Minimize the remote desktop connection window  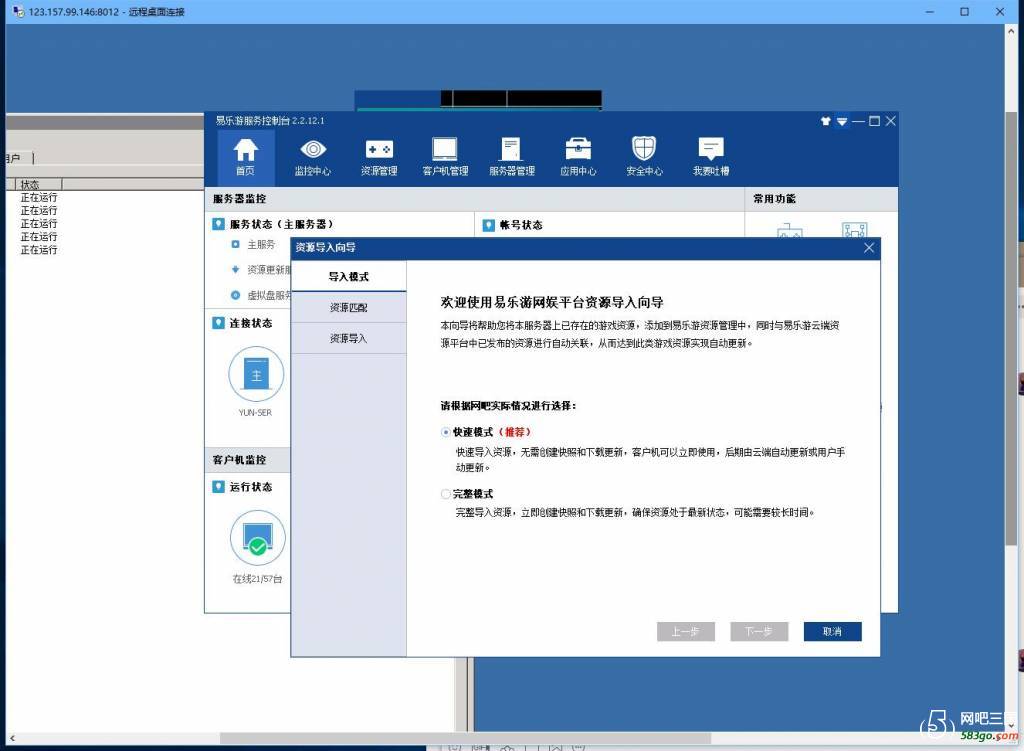coord(930,12)
